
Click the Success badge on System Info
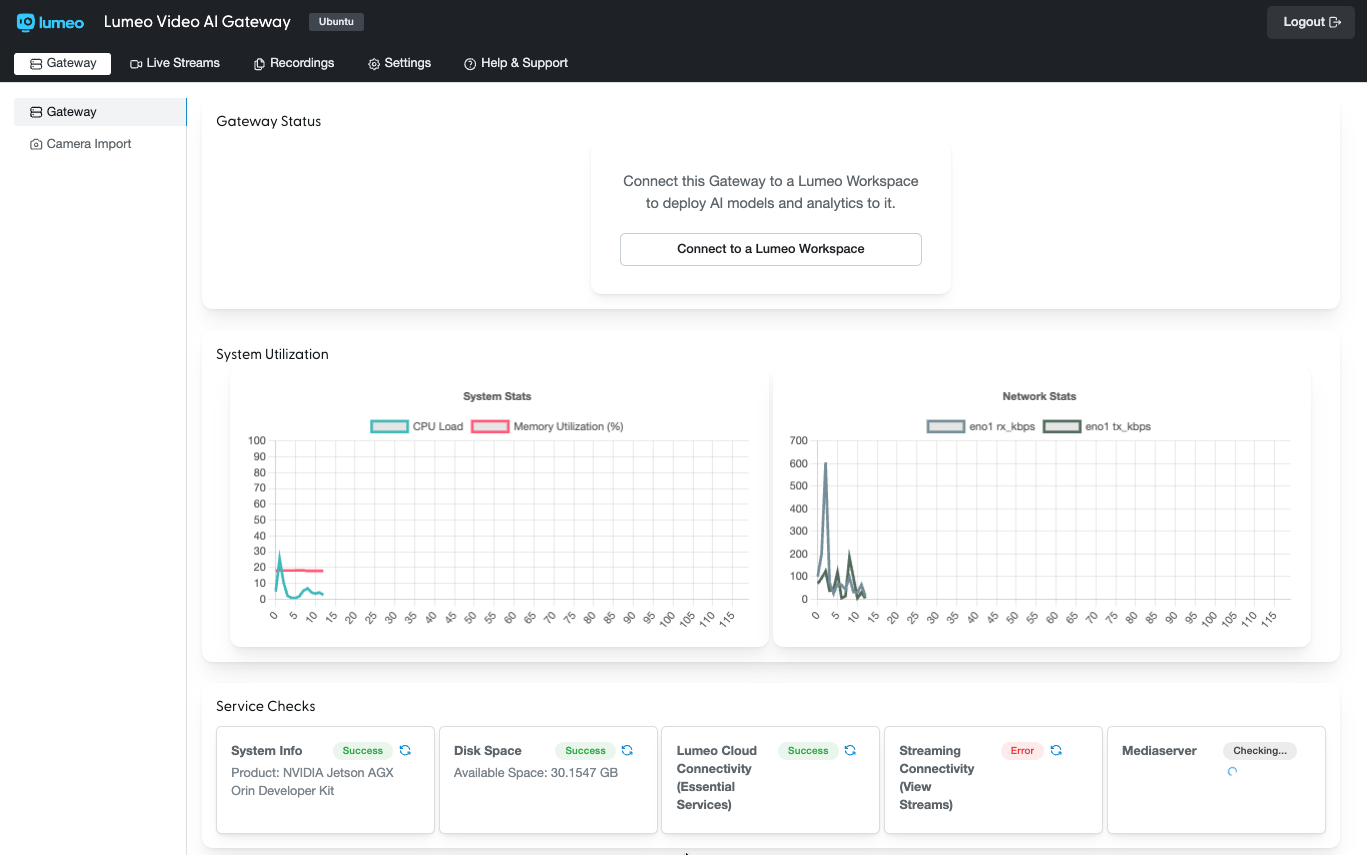click(x=363, y=751)
